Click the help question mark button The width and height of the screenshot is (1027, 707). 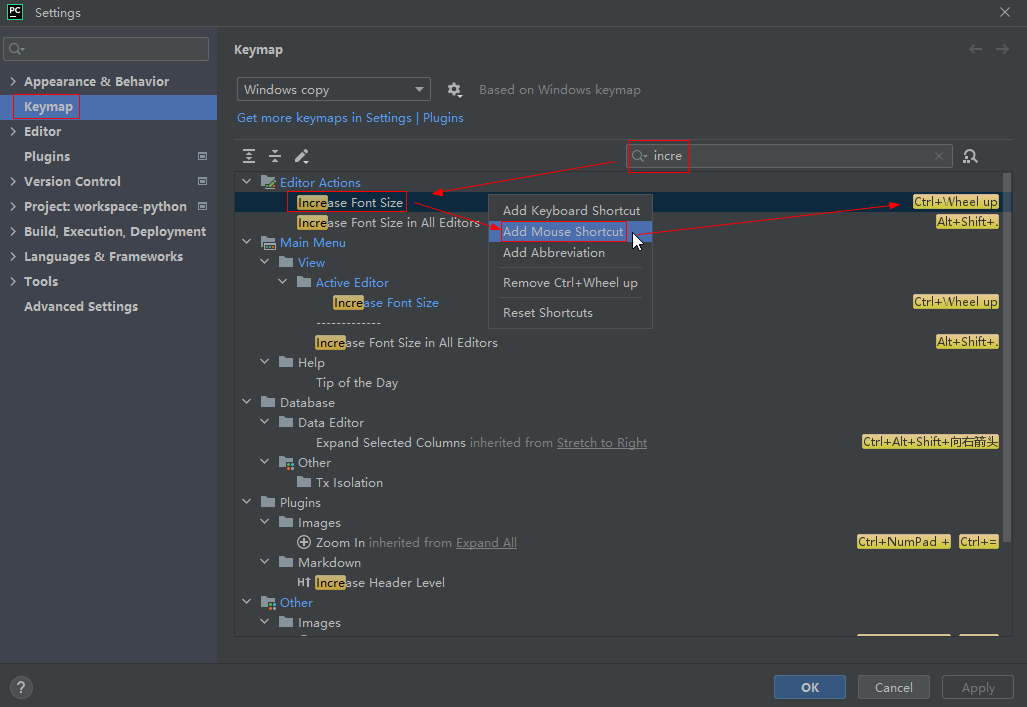click(x=21, y=687)
